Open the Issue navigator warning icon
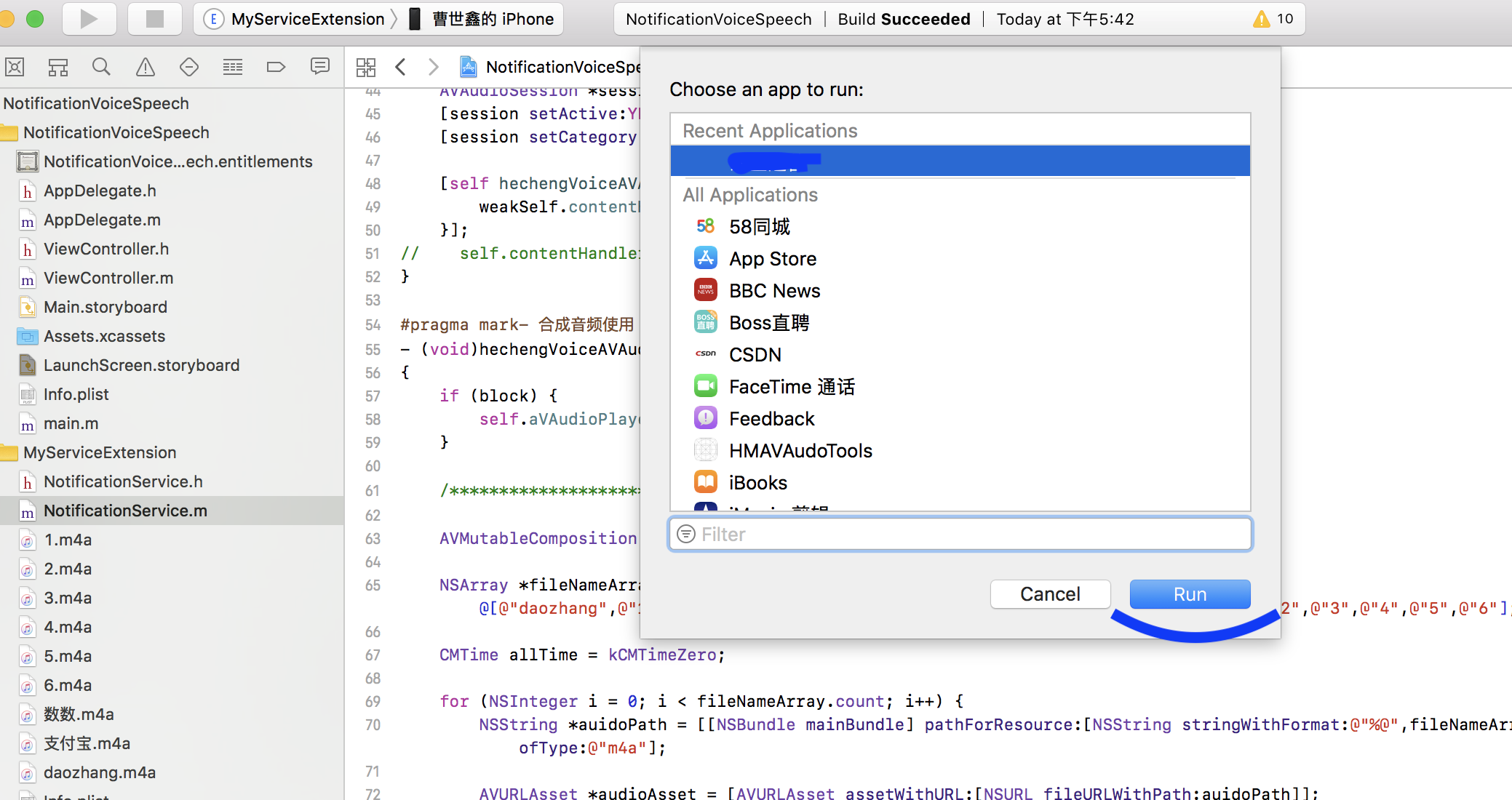1512x800 pixels. click(x=146, y=68)
